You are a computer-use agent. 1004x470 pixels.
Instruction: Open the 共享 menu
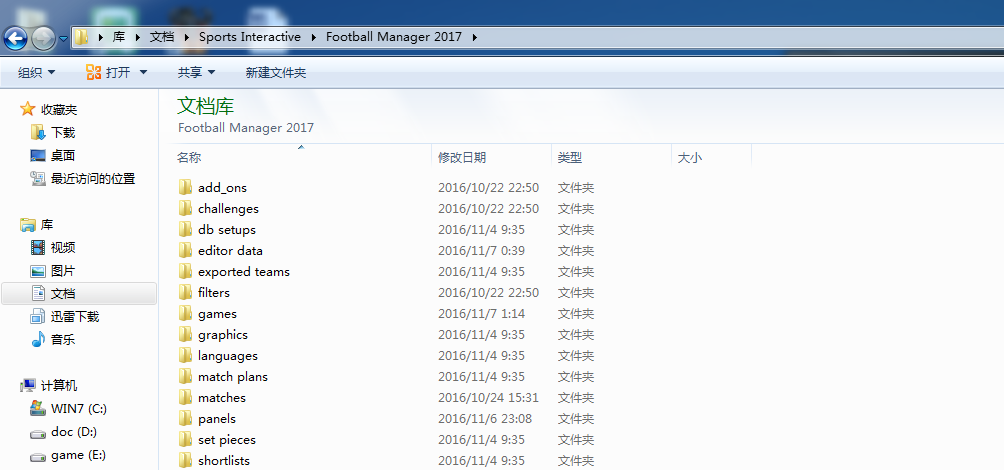point(197,72)
